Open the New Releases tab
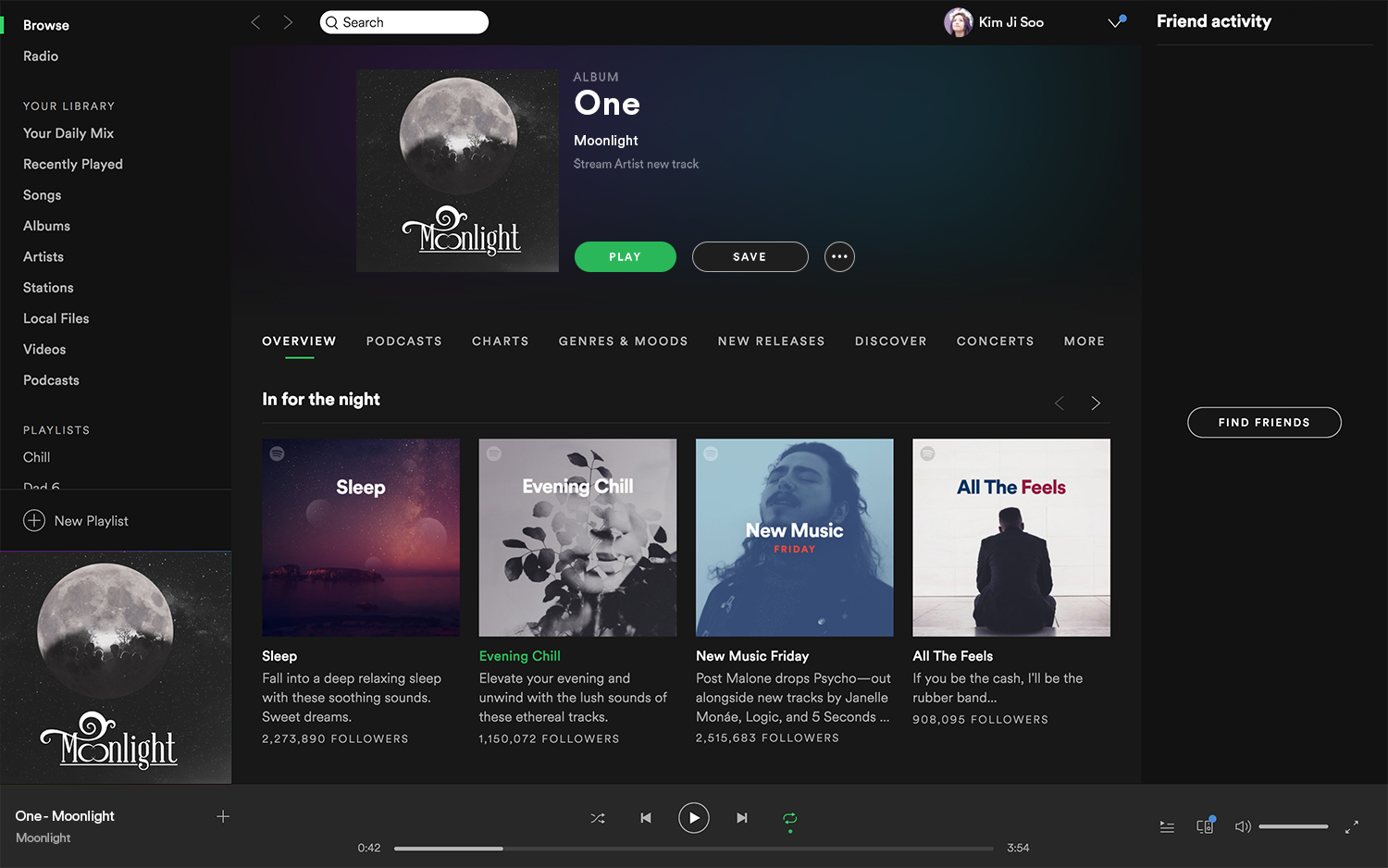This screenshot has height=868, width=1388. pyautogui.click(x=771, y=341)
